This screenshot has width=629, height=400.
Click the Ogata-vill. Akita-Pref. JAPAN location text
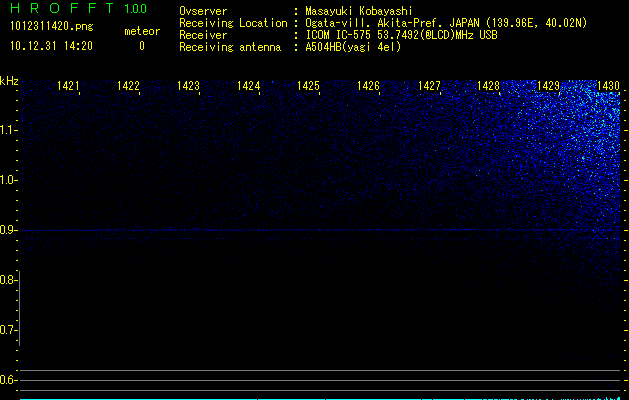point(446,23)
